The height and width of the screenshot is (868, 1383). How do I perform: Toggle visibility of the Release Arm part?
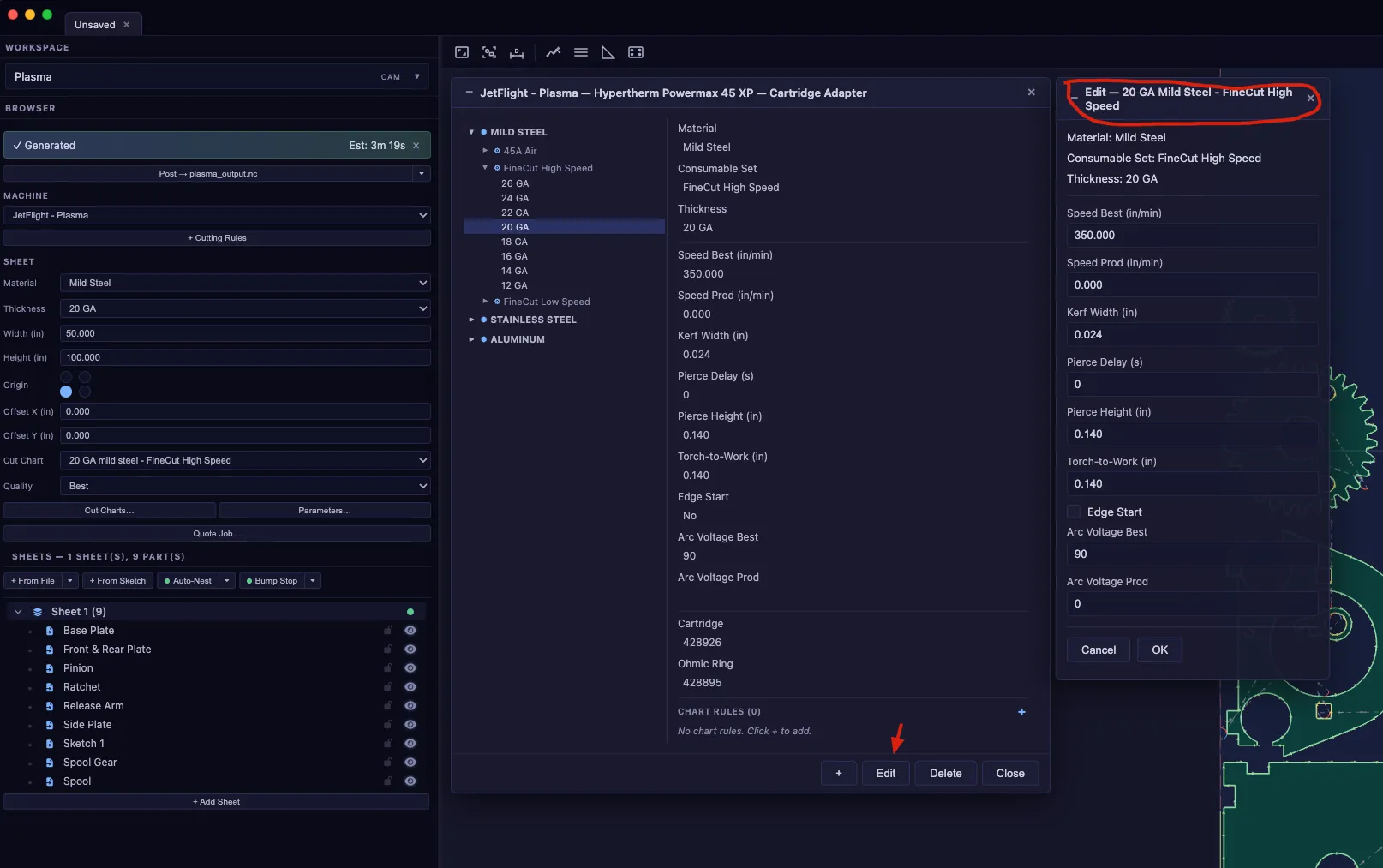410,706
